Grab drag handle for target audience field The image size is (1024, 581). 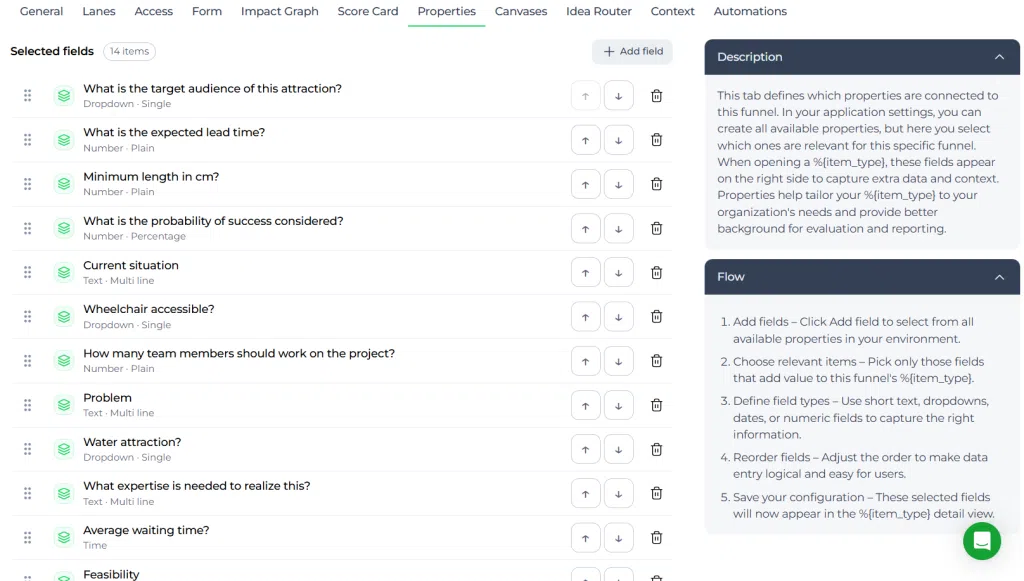coord(27,96)
